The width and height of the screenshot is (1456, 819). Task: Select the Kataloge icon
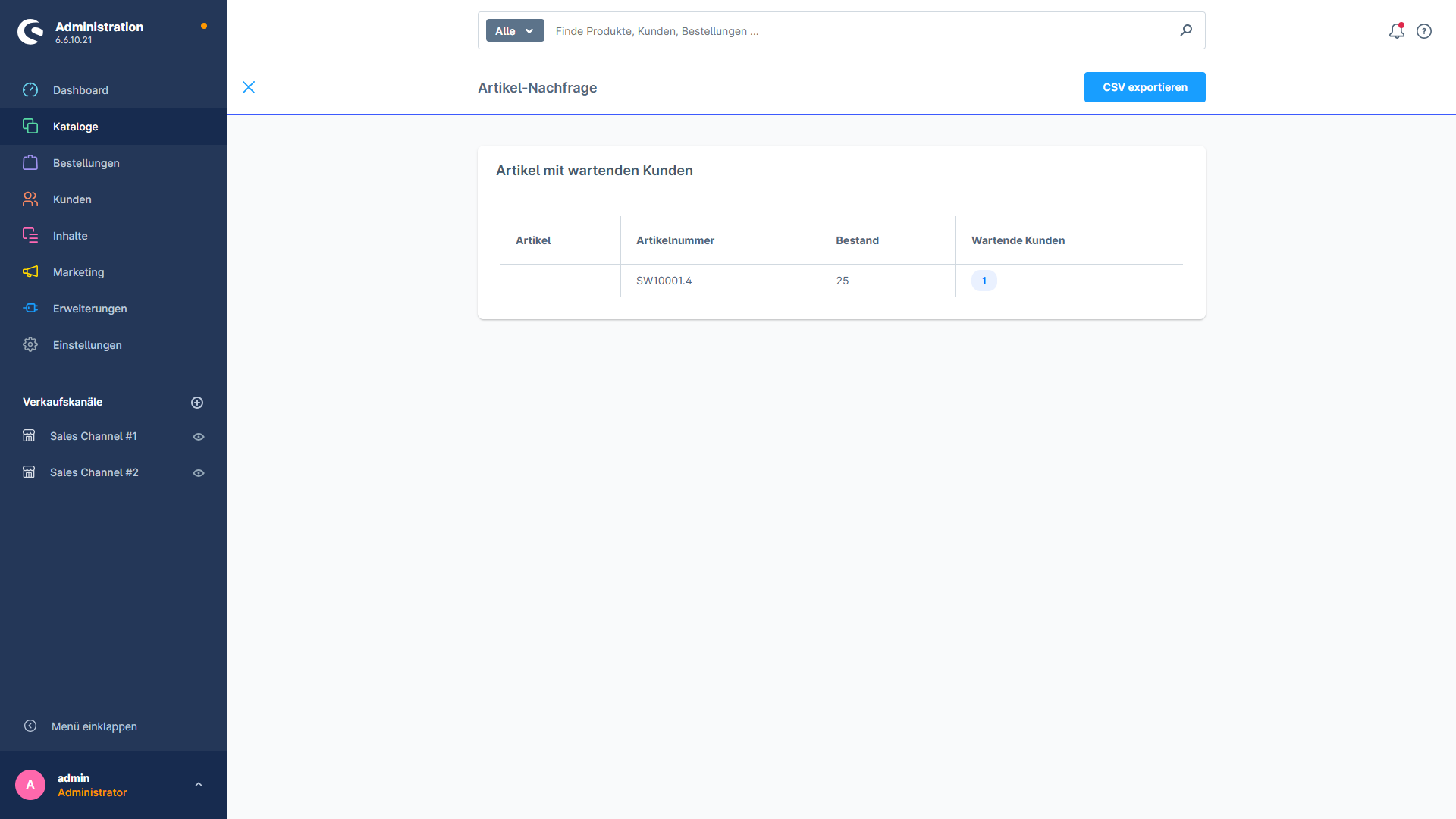point(30,126)
